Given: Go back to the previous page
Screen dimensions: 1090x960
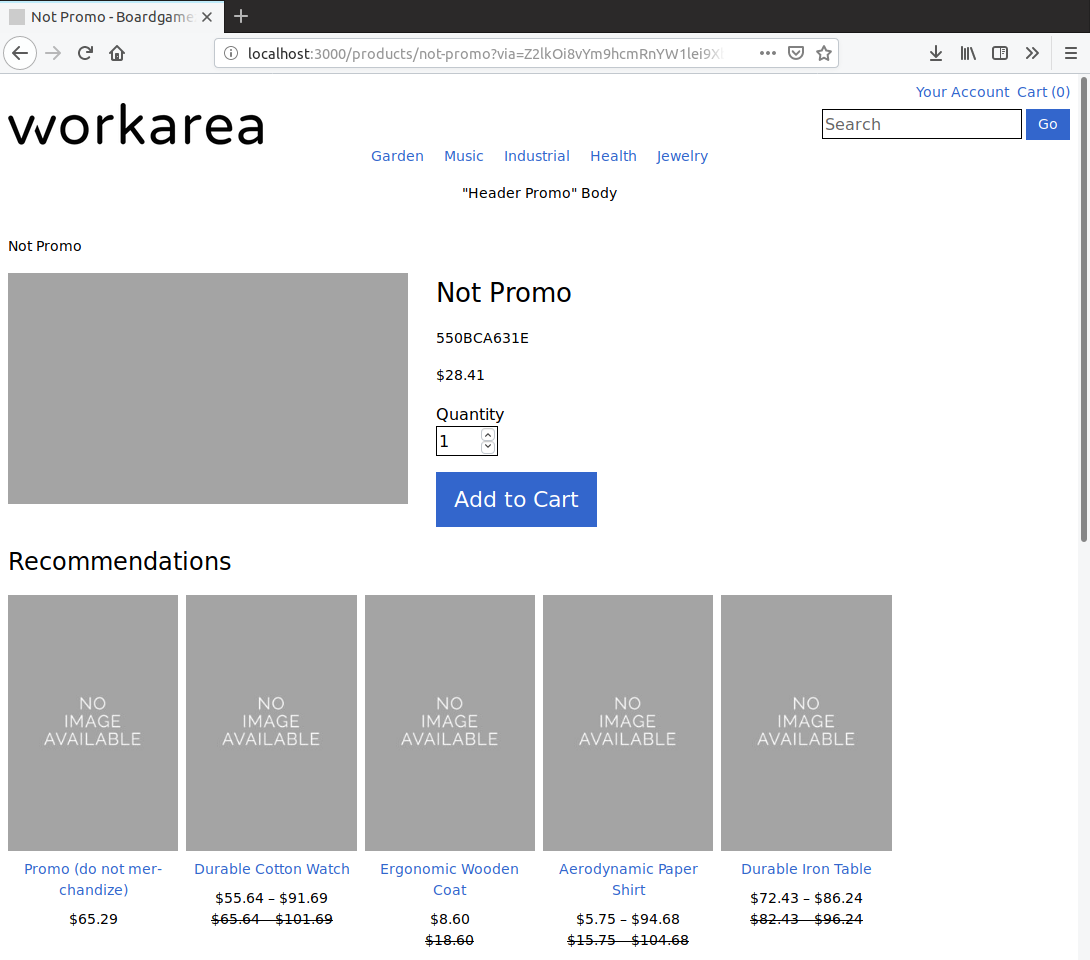Looking at the screenshot, I should tap(20, 54).
